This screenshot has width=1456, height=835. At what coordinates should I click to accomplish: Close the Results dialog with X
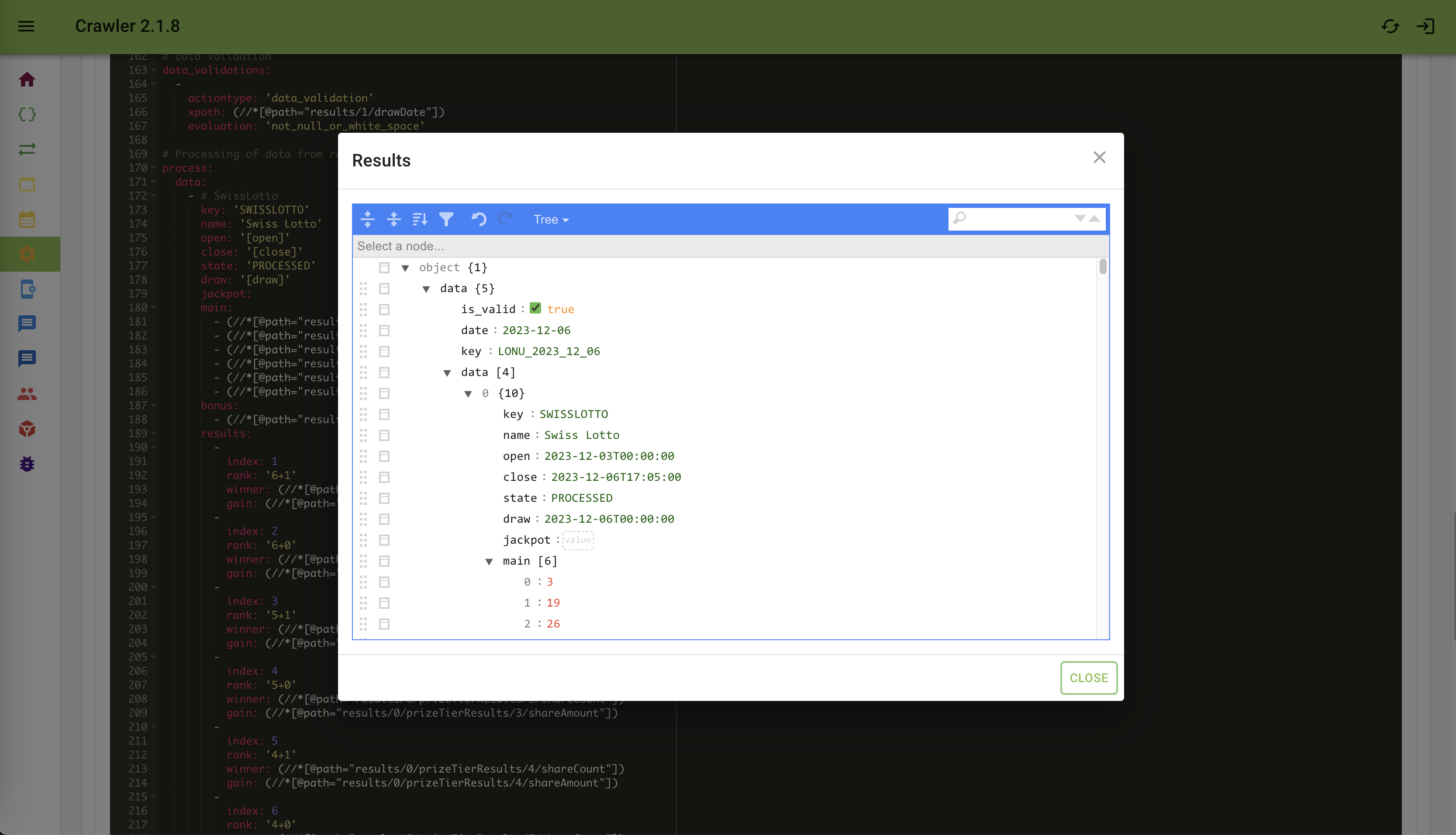(1099, 158)
